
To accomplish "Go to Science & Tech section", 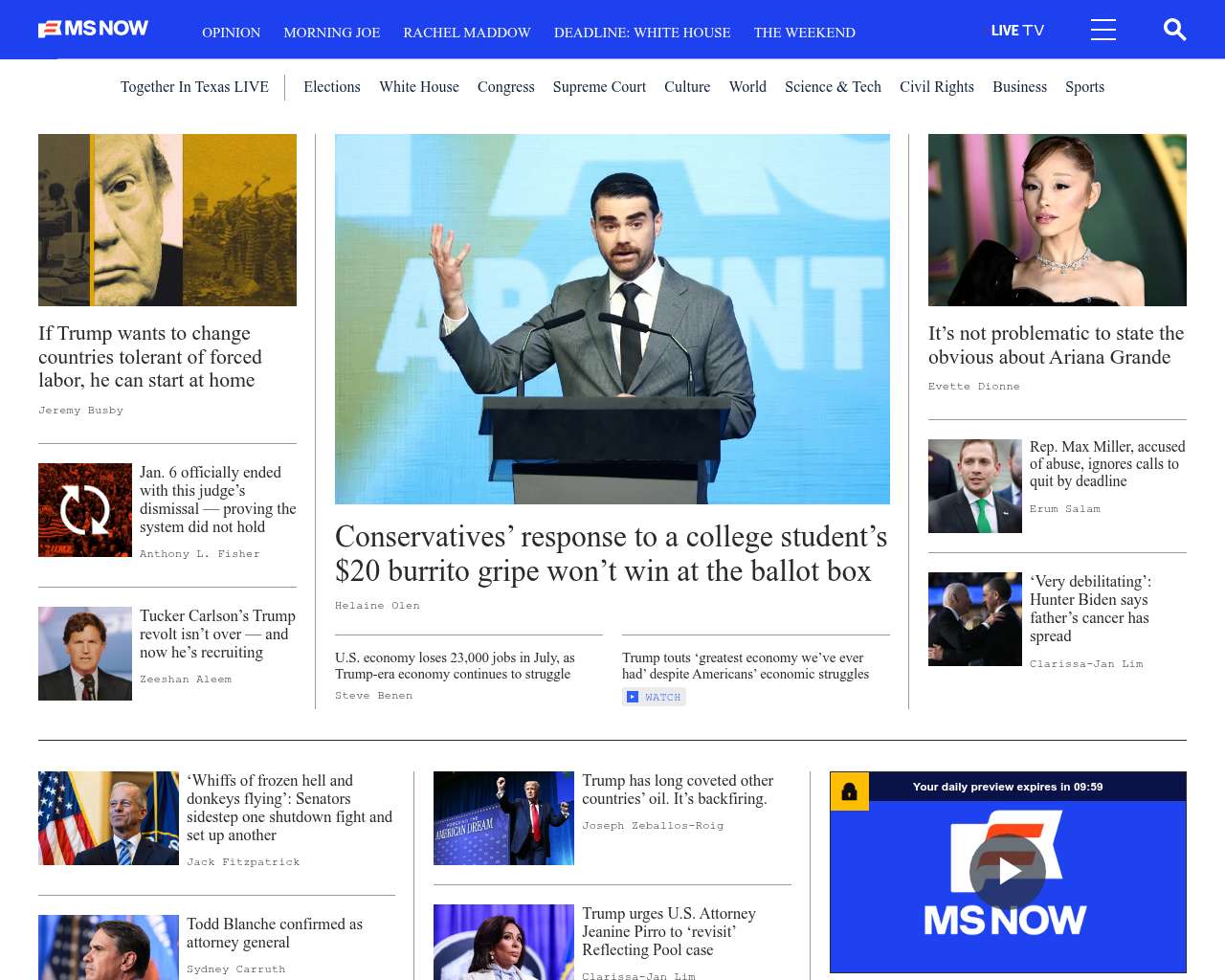I will coord(833,87).
